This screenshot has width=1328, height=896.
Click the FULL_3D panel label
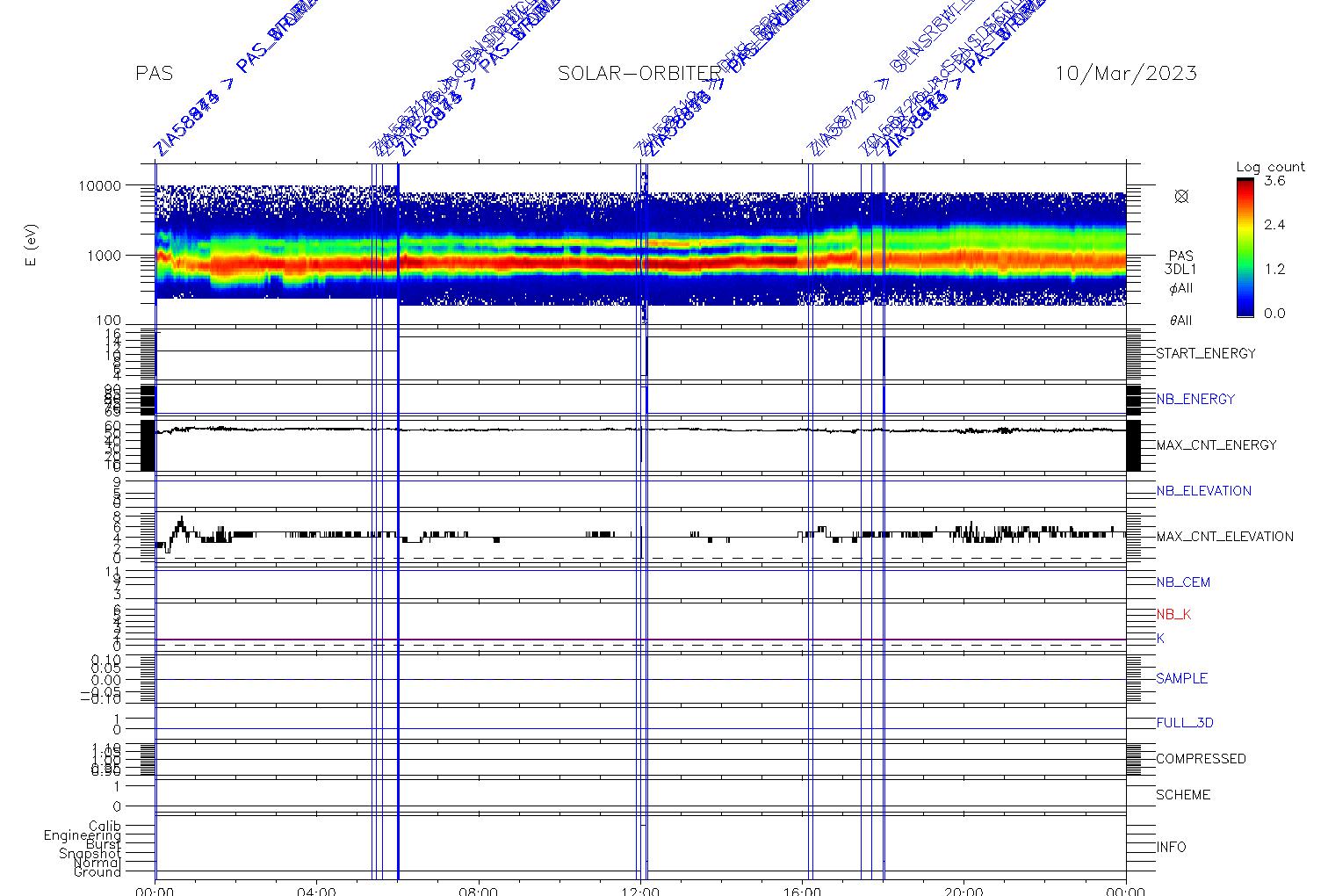[1185, 723]
